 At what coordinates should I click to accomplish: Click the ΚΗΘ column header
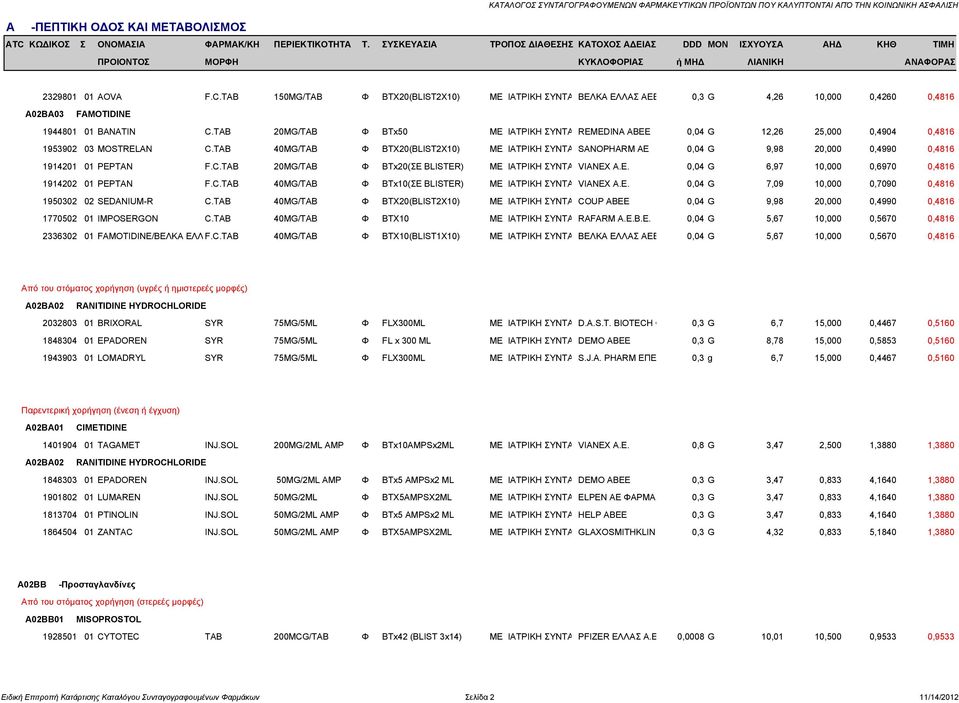[x=886, y=44]
